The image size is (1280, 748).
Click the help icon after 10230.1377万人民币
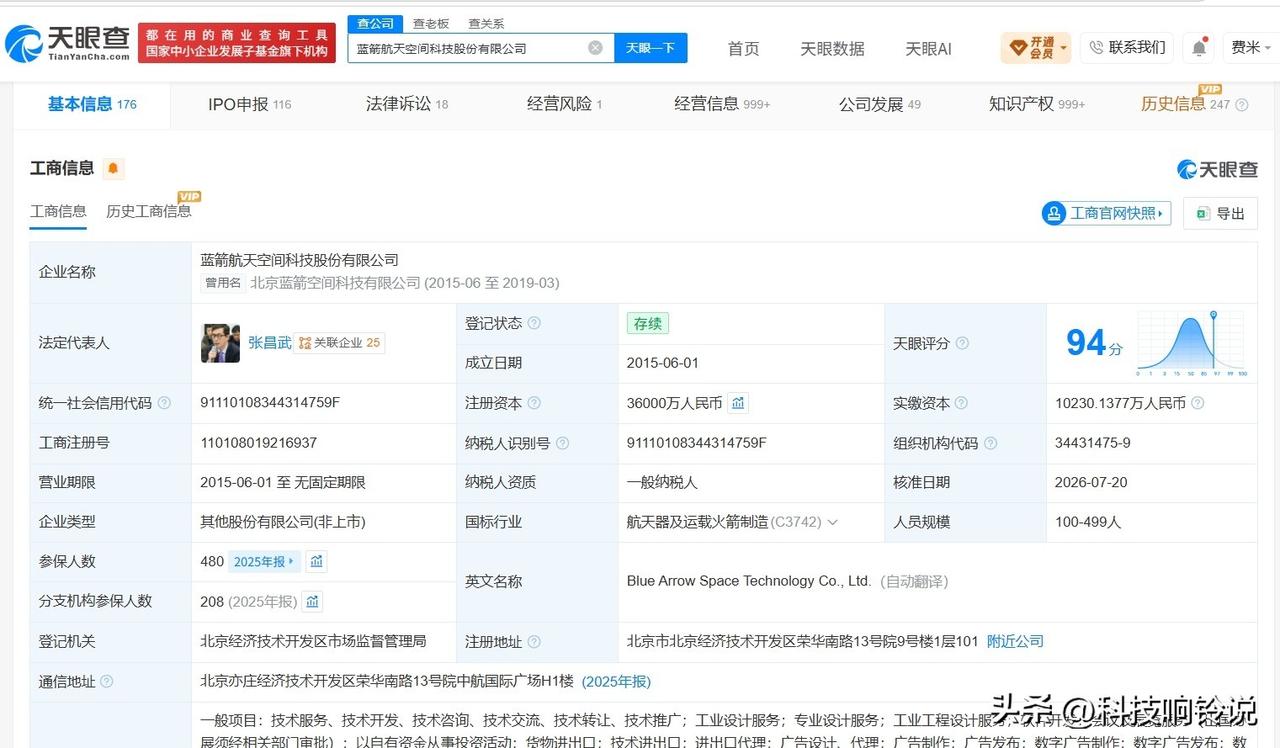tap(1197, 403)
